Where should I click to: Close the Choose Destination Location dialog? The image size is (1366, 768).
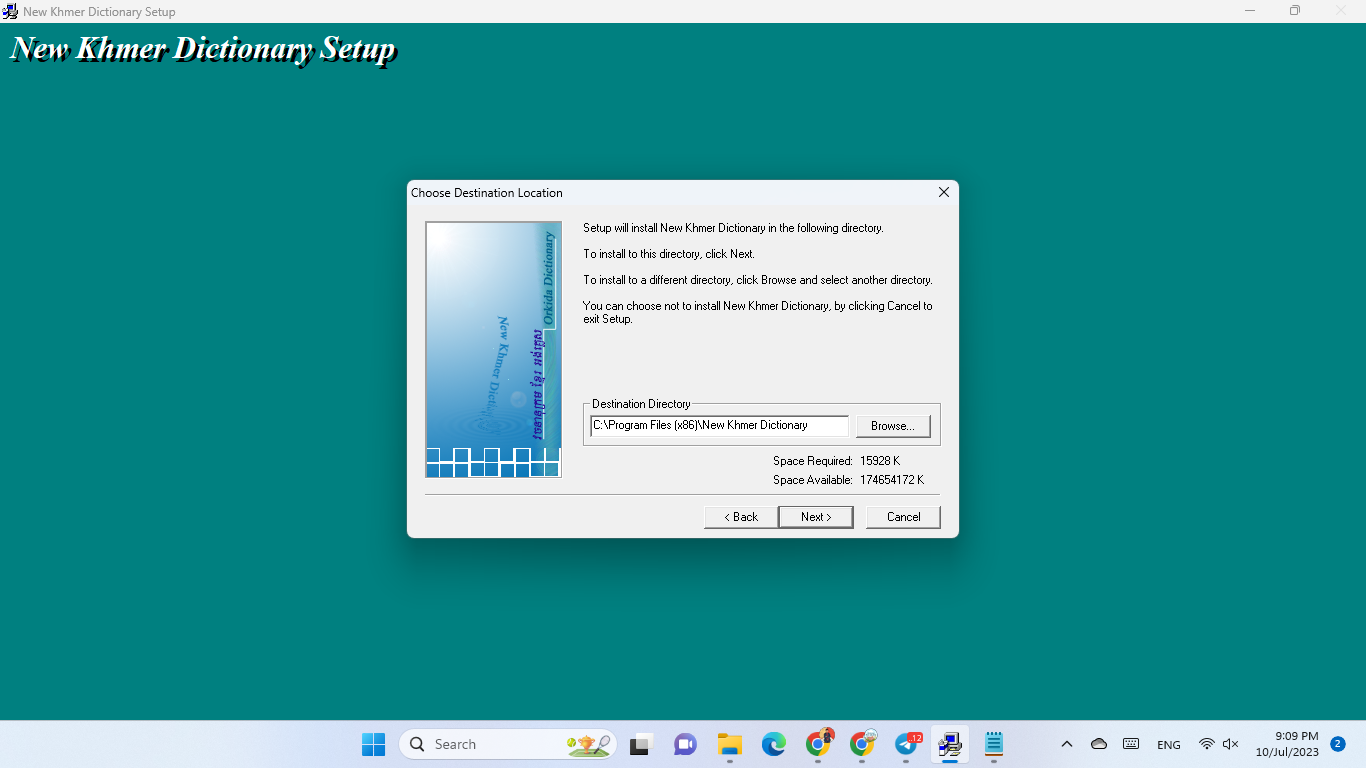(943, 192)
